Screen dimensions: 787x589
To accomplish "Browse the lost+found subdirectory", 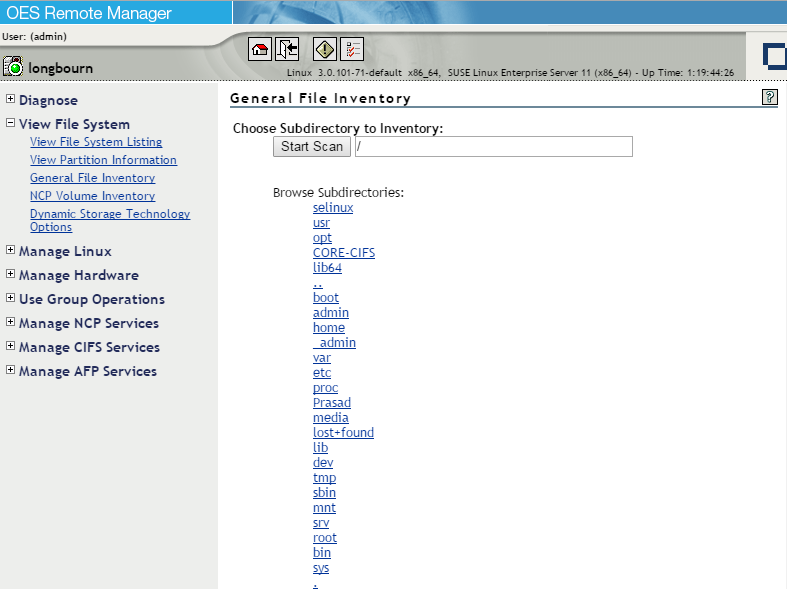I will tap(343, 432).
